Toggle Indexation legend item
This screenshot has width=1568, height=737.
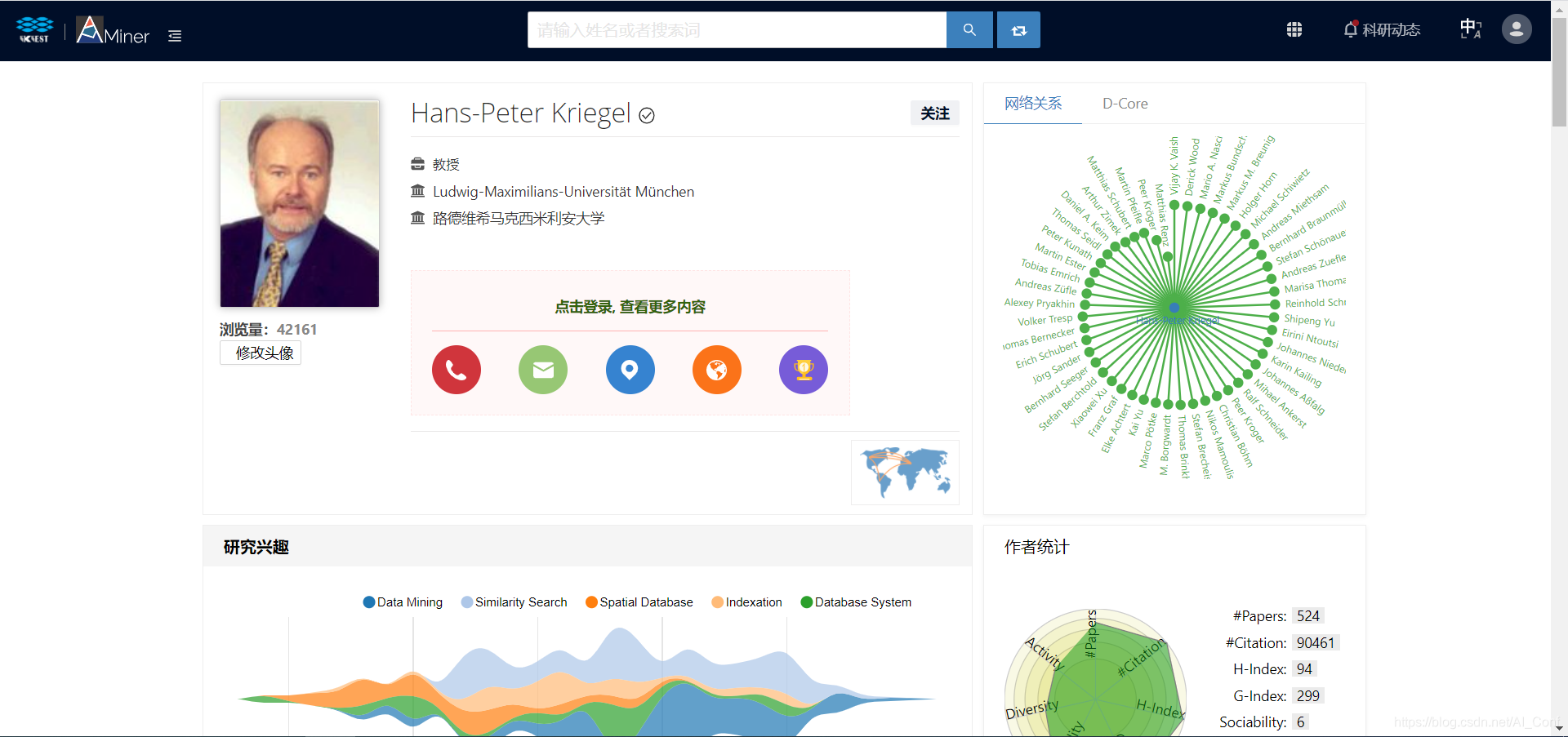click(746, 602)
